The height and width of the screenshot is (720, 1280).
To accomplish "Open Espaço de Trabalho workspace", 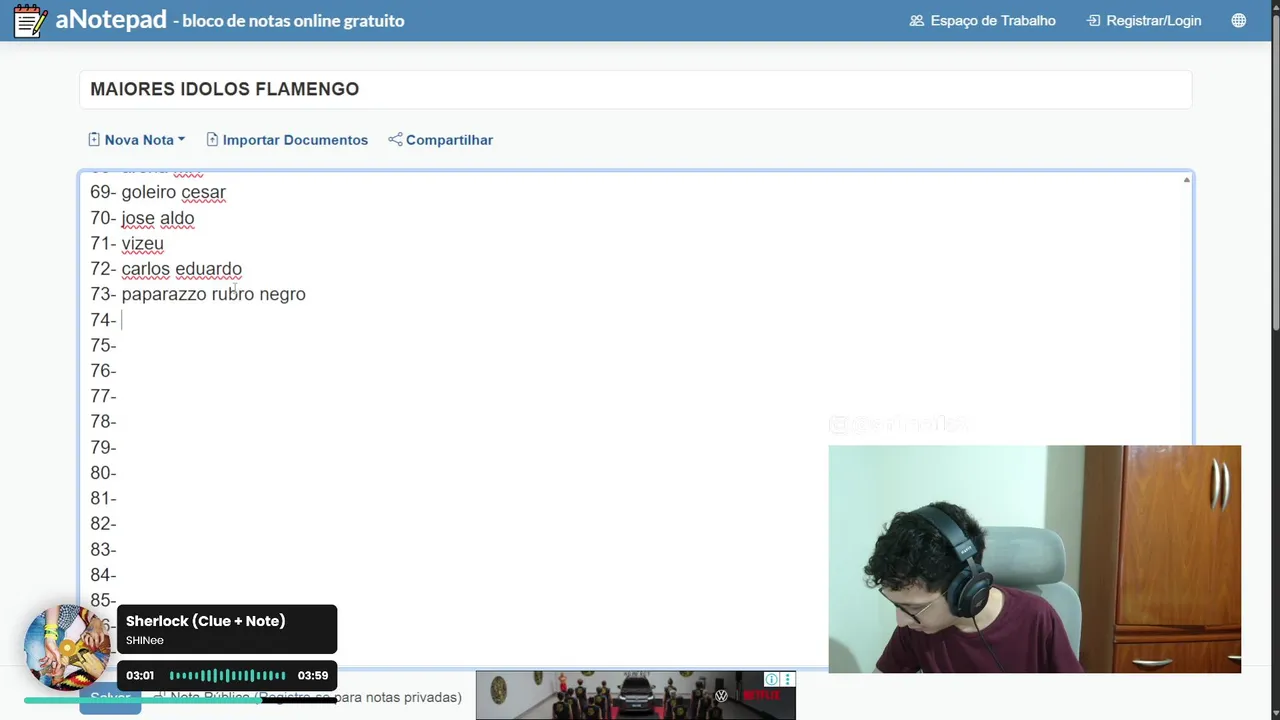I will click(982, 20).
